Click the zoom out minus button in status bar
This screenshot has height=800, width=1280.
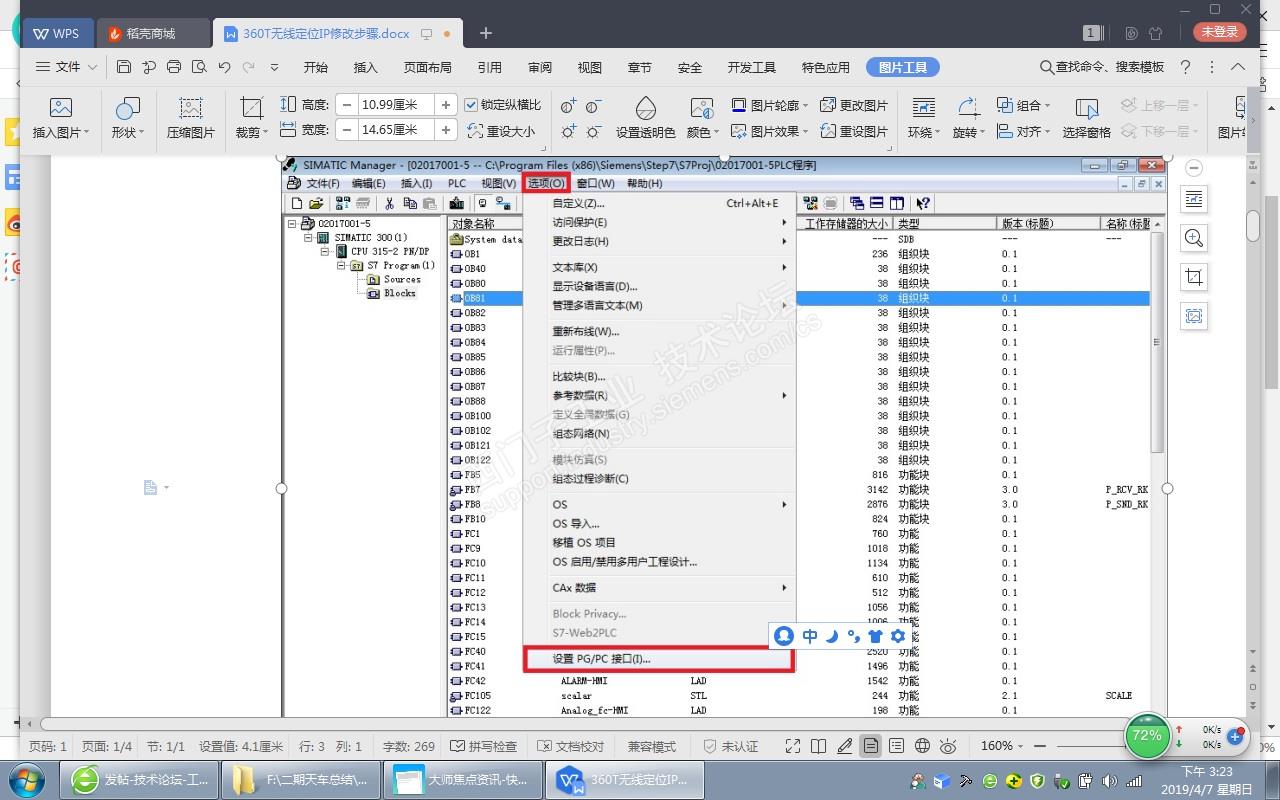(1041, 746)
